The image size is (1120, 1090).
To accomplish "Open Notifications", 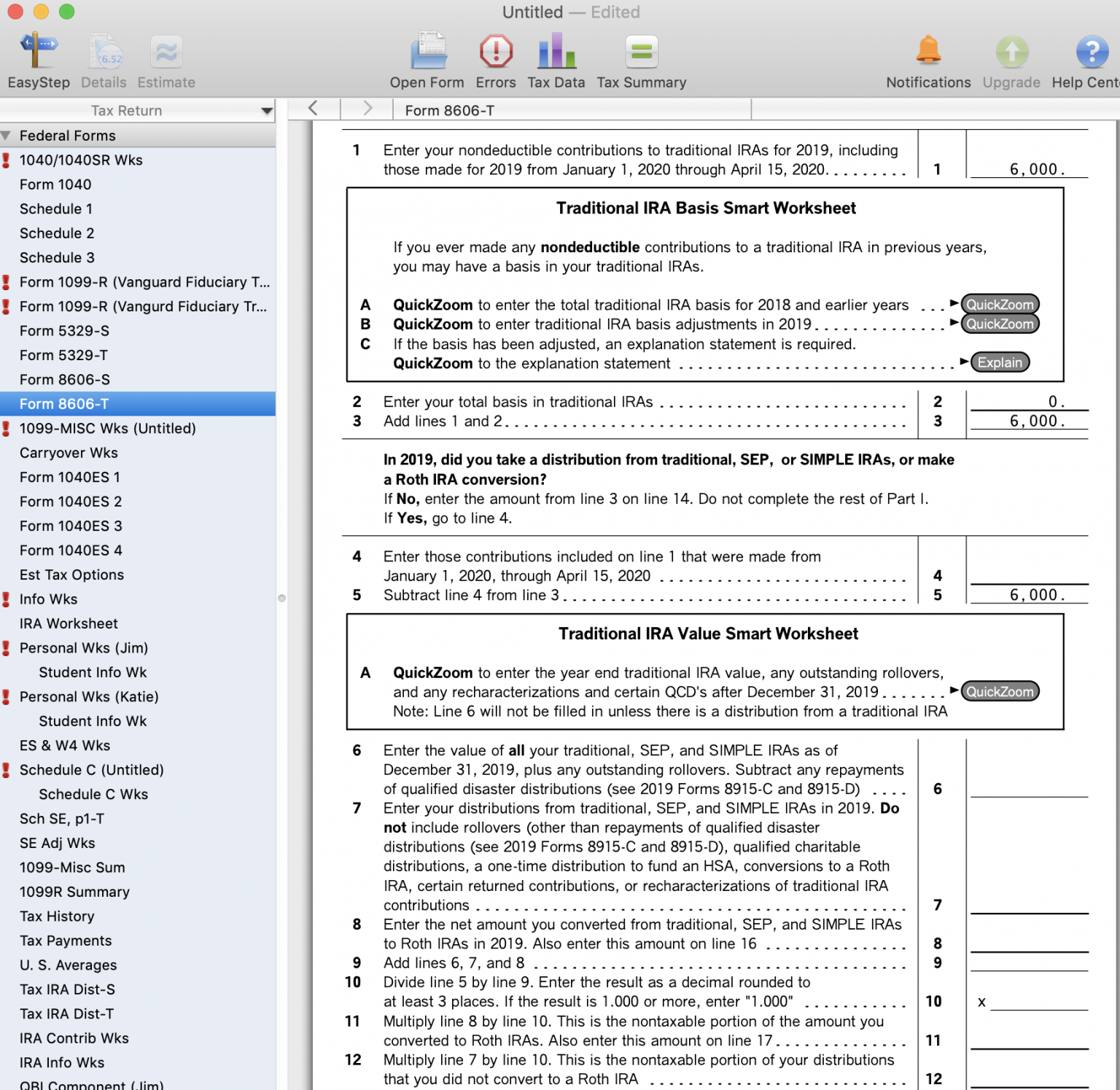I will click(927, 58).
